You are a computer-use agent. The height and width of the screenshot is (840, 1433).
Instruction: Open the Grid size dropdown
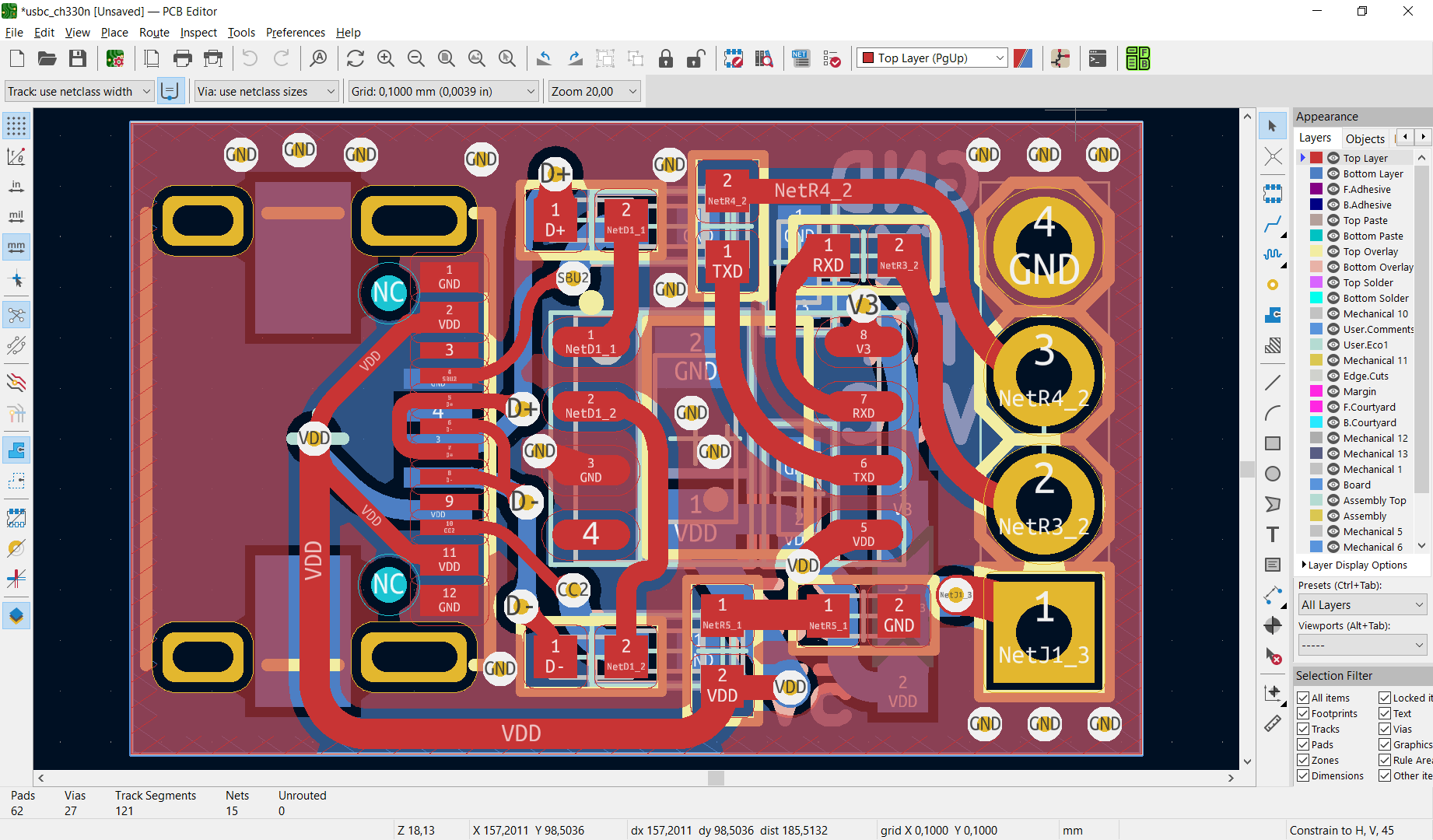[443, 91]
